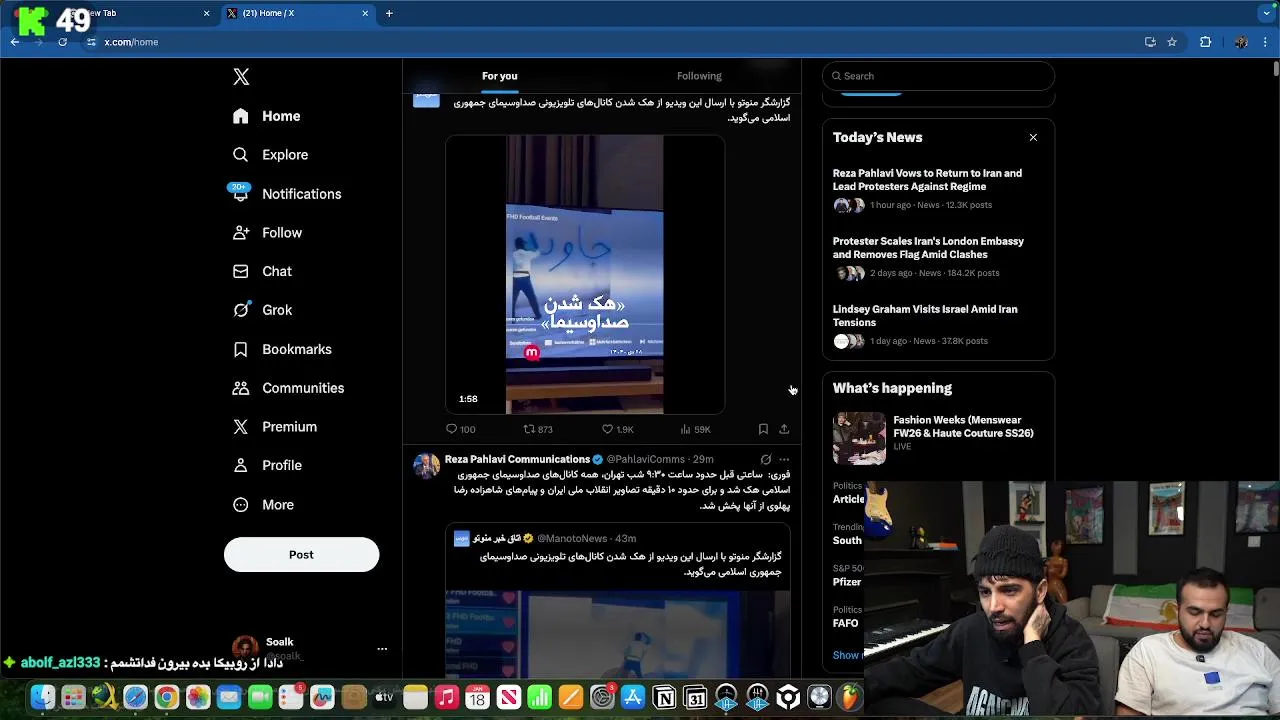This screenshot has height=720, width=1280.
Task: Switch to the For you tab
Action: click(x=500, y=76)
